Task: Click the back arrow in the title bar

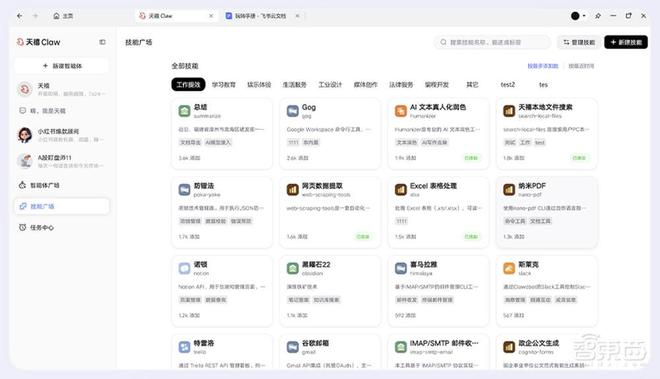Action: click(20, 16)
